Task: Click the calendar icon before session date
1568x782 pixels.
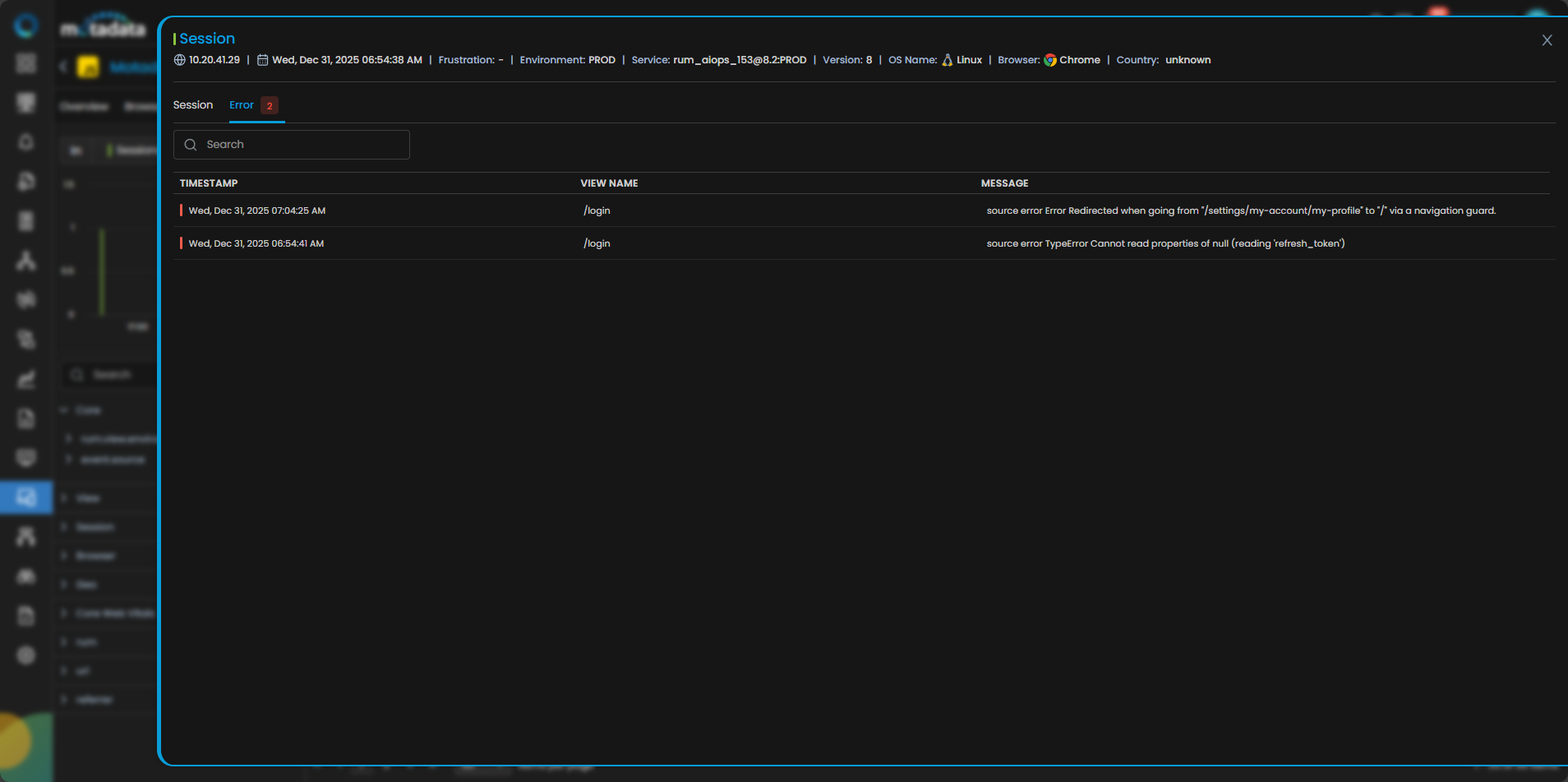Action: pos(263,60)
